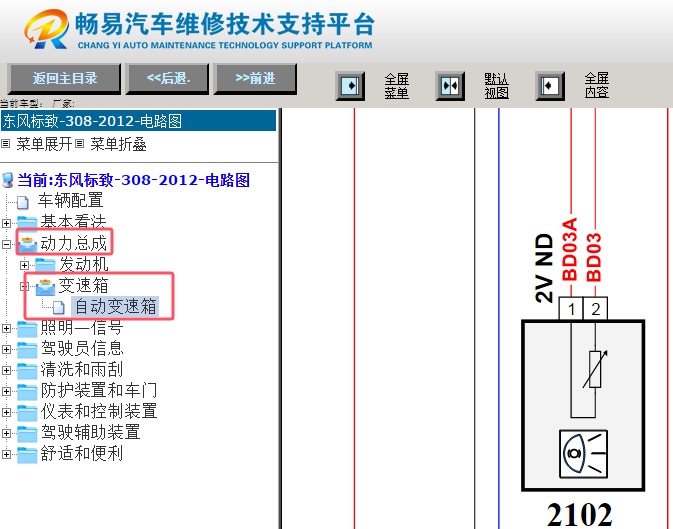Open the 车辆配置 item
Viewport: 673px width, 529px height.
70,201
